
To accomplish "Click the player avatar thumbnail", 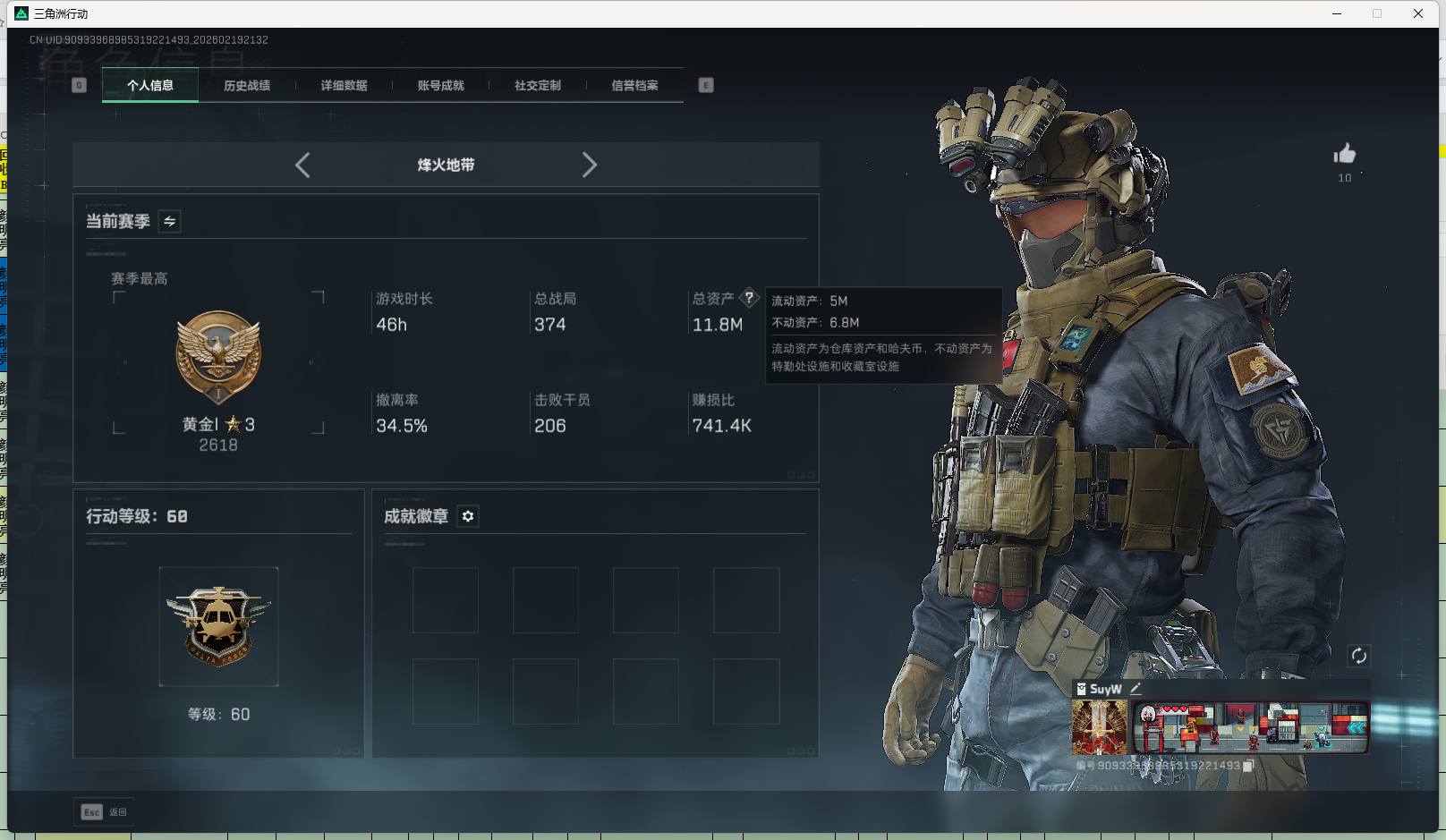I will (x=1100, y=727).
